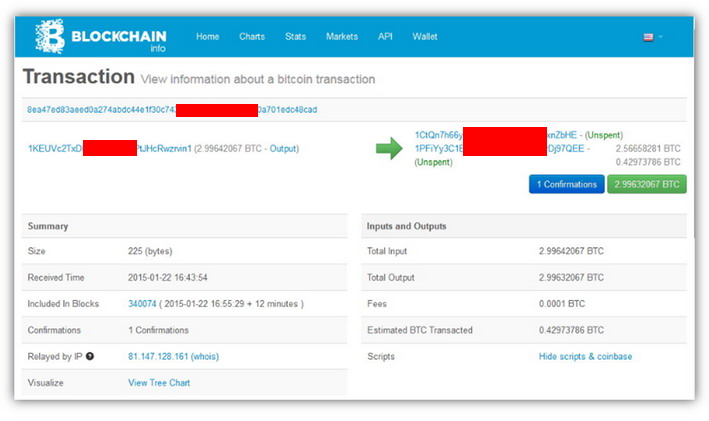Click the Relayed by IP help icon
The width and height of the screenshot is (709, 421).
coord(90,356)
